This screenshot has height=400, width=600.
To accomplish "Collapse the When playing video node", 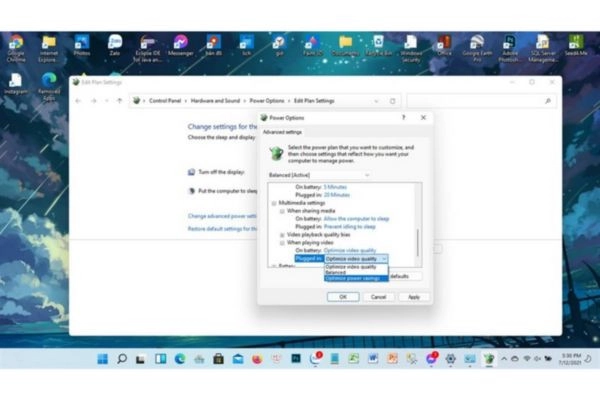I will click(x=282, y=243).
